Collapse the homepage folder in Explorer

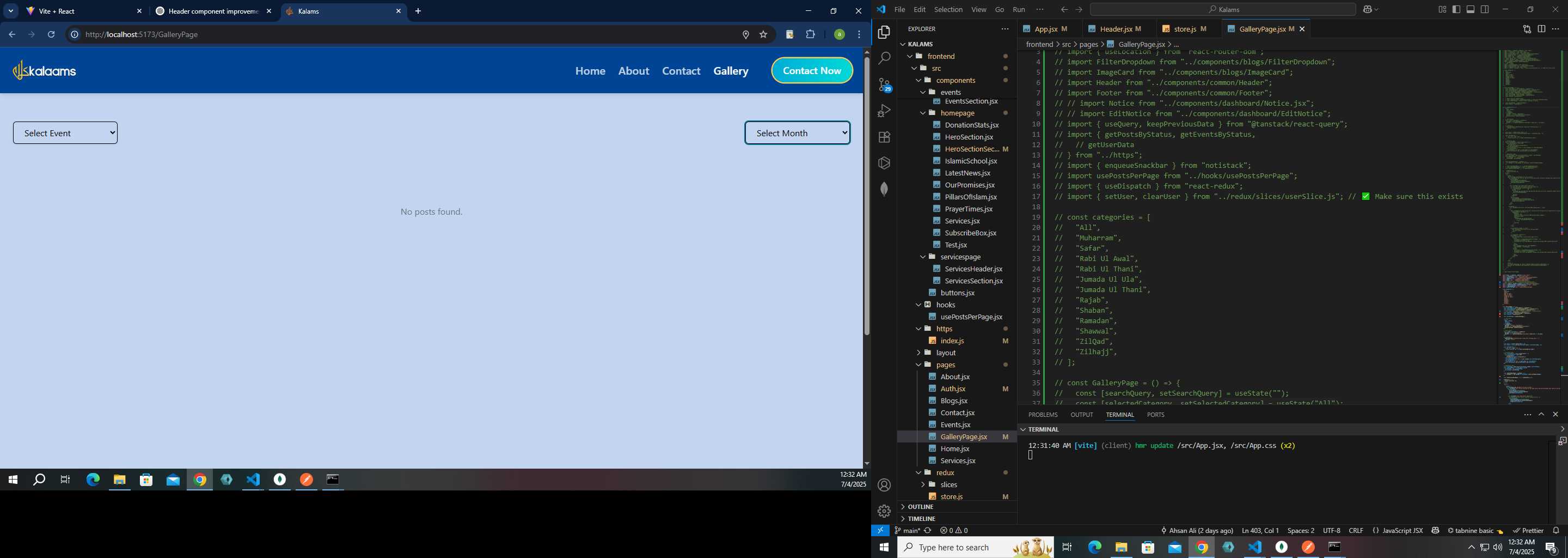point(923,113)
